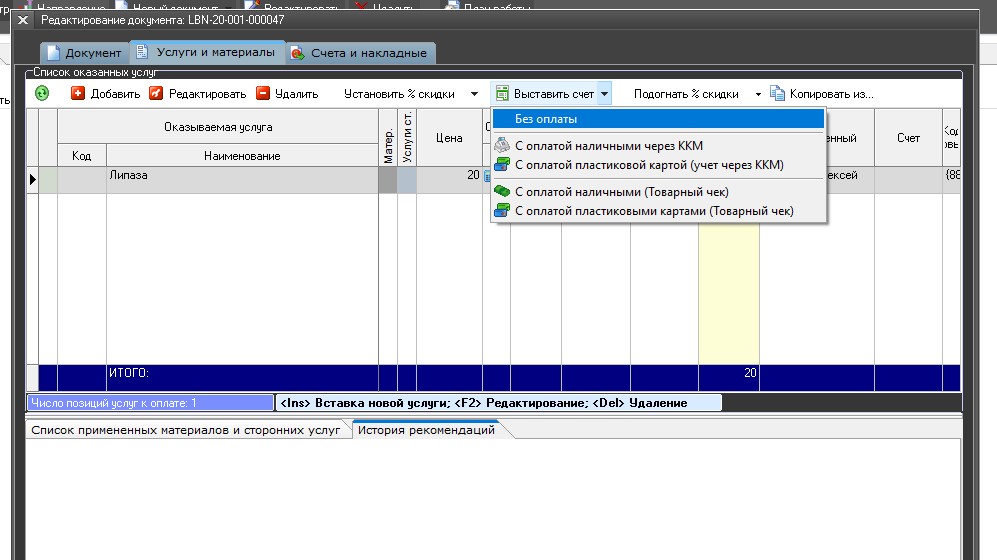Switch to the Документ tab
This screenshot has width=997, height=560.
[x=83, y=53]
